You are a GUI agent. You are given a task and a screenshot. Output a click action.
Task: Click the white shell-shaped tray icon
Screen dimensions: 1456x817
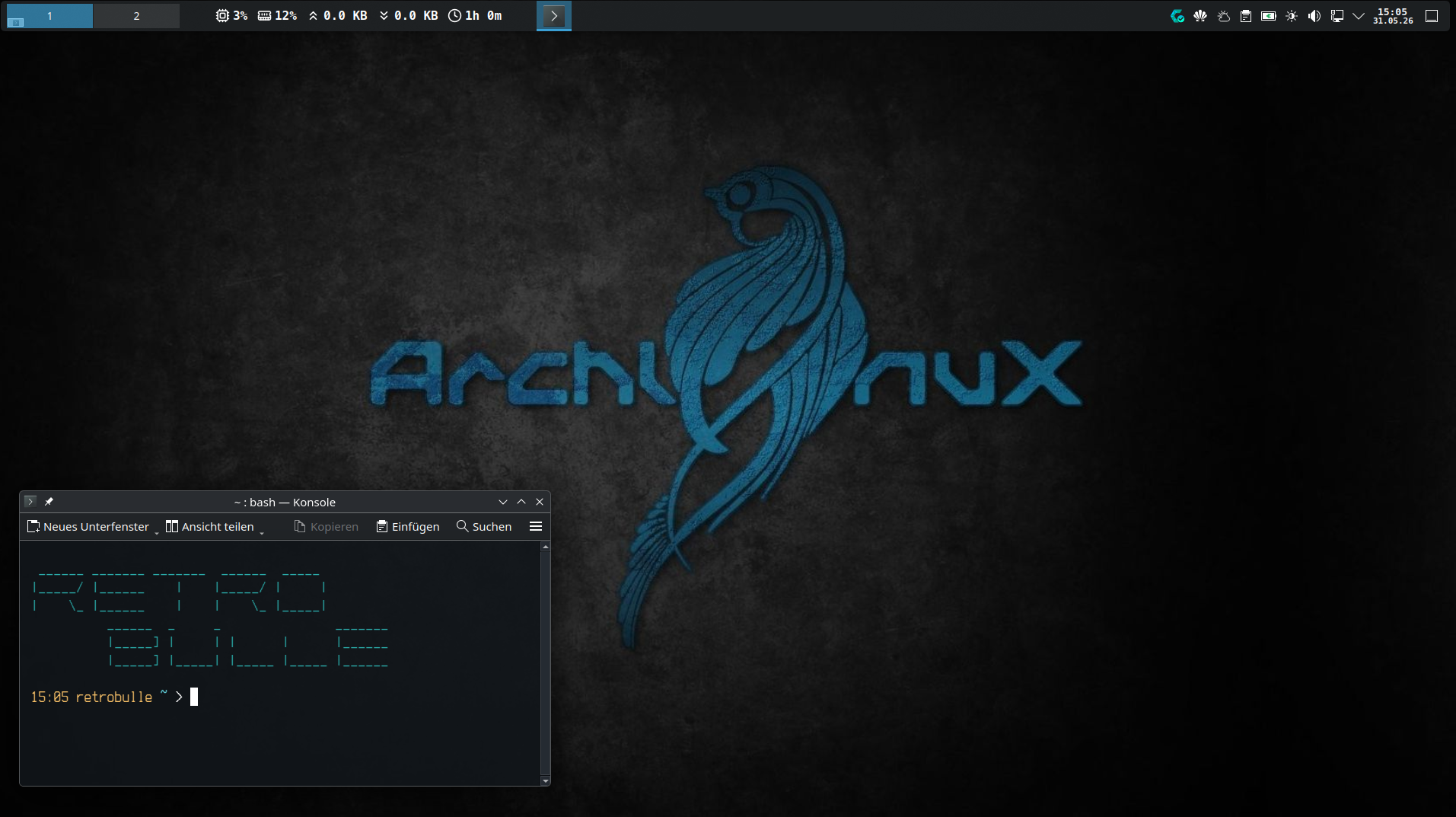[1200, 16]
